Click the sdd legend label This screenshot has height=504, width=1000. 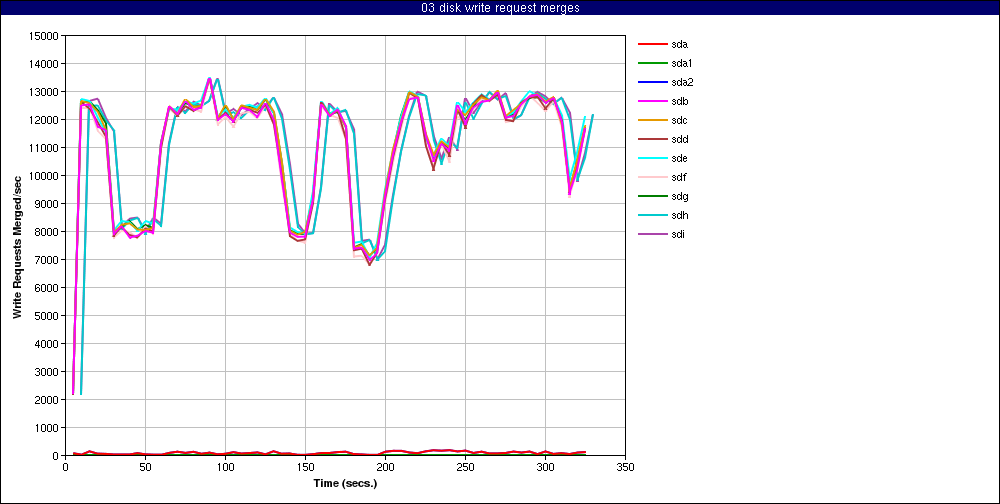point(679,140)
